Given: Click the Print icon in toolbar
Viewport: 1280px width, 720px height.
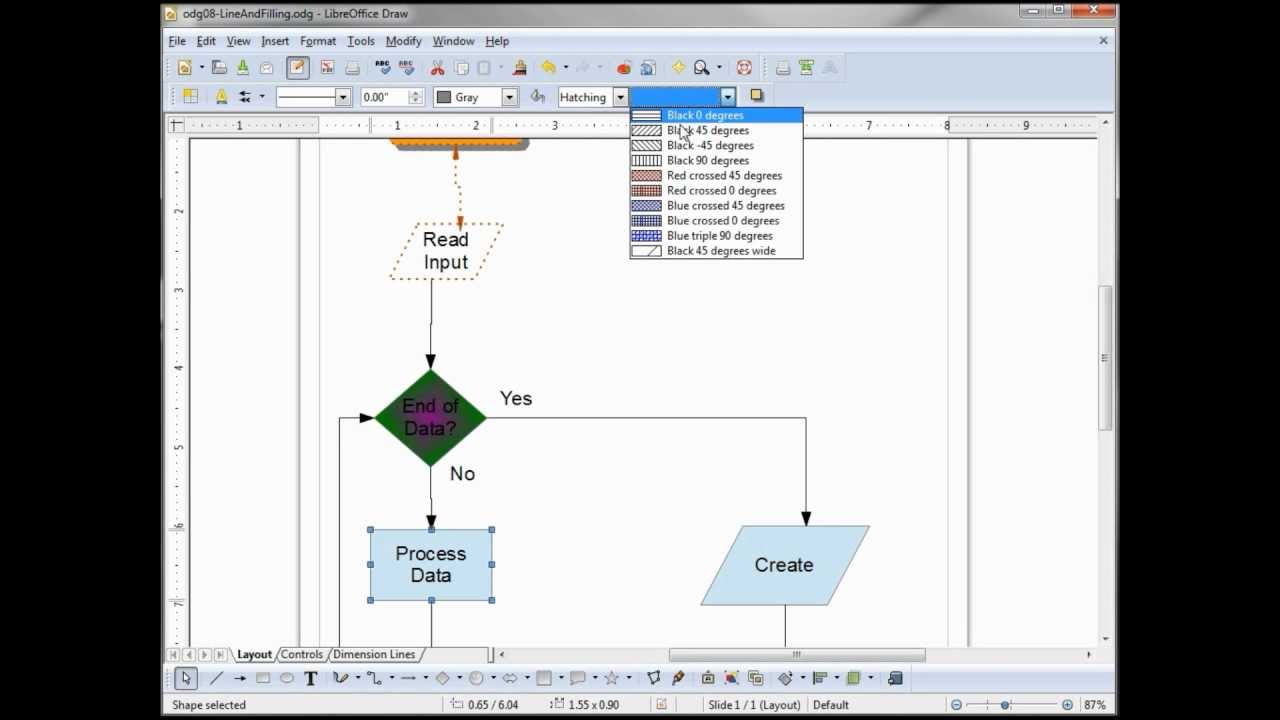Looking at the screenshot, I should 352,68.
